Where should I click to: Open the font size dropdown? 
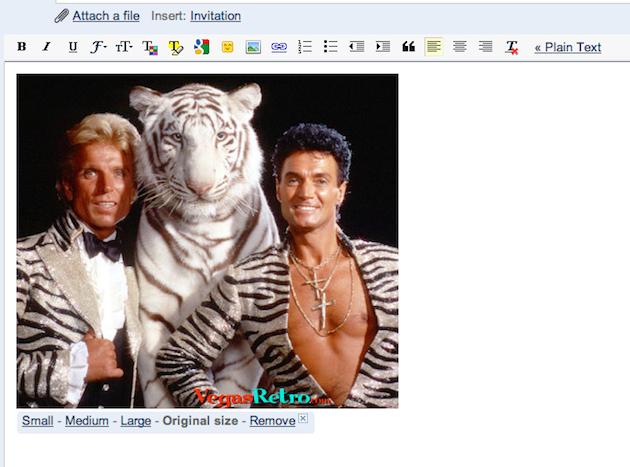(x=124, y=47)
